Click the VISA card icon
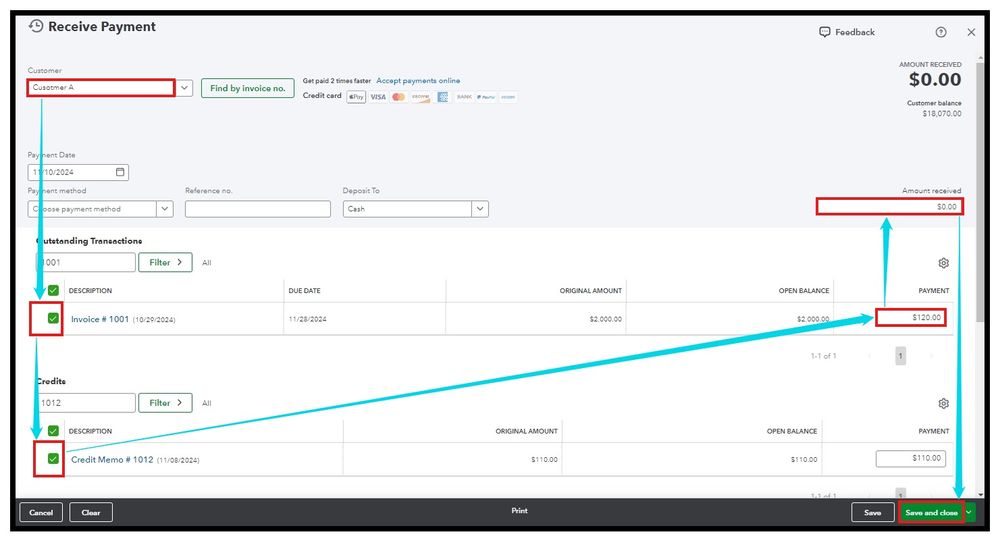 click(378, 97)
